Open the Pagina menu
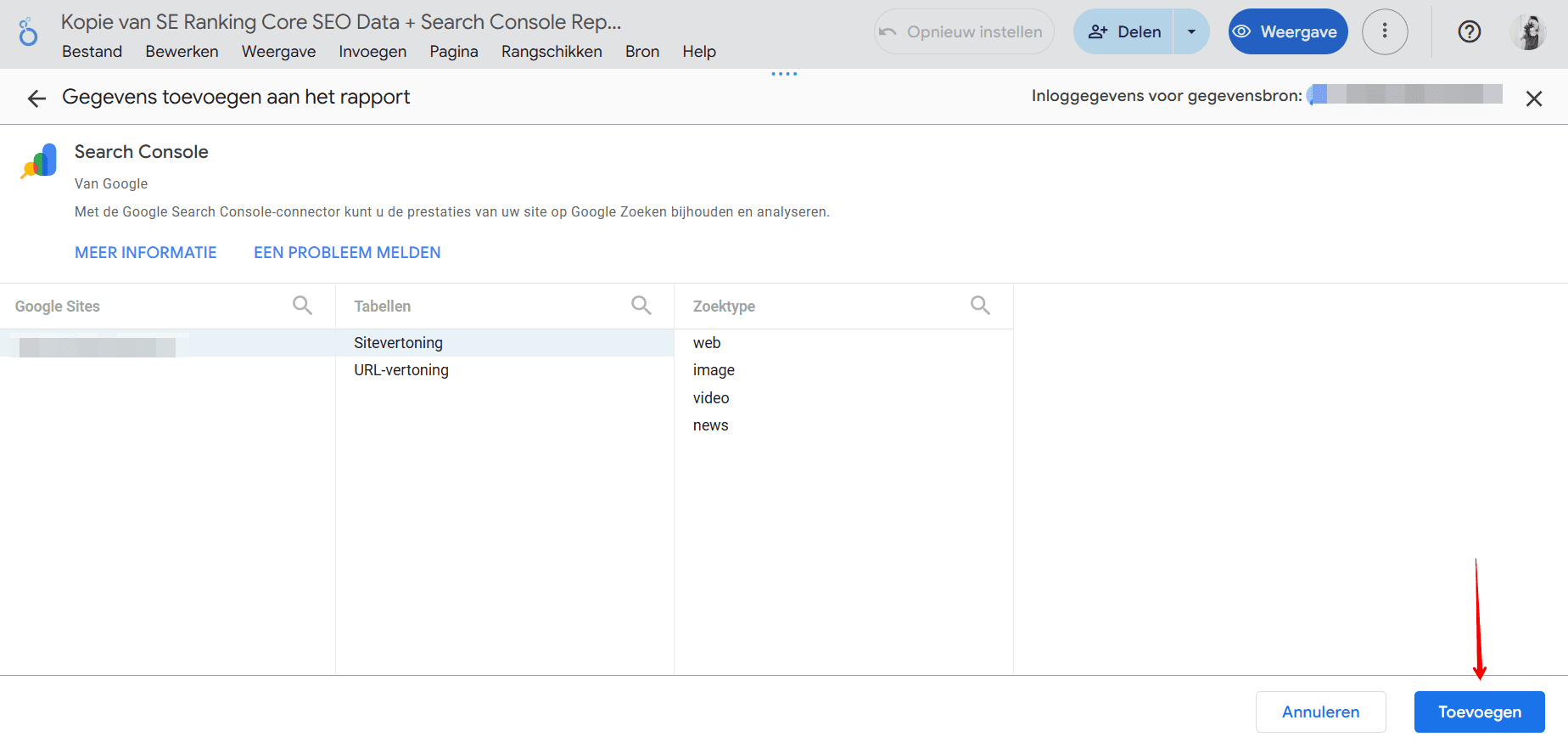 [454, 52]
